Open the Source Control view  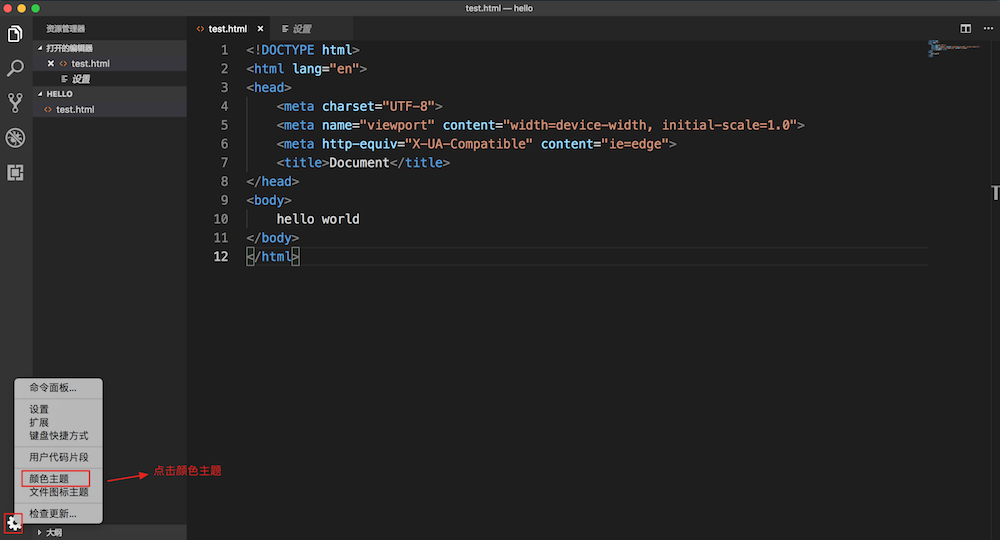coord(15,102)
